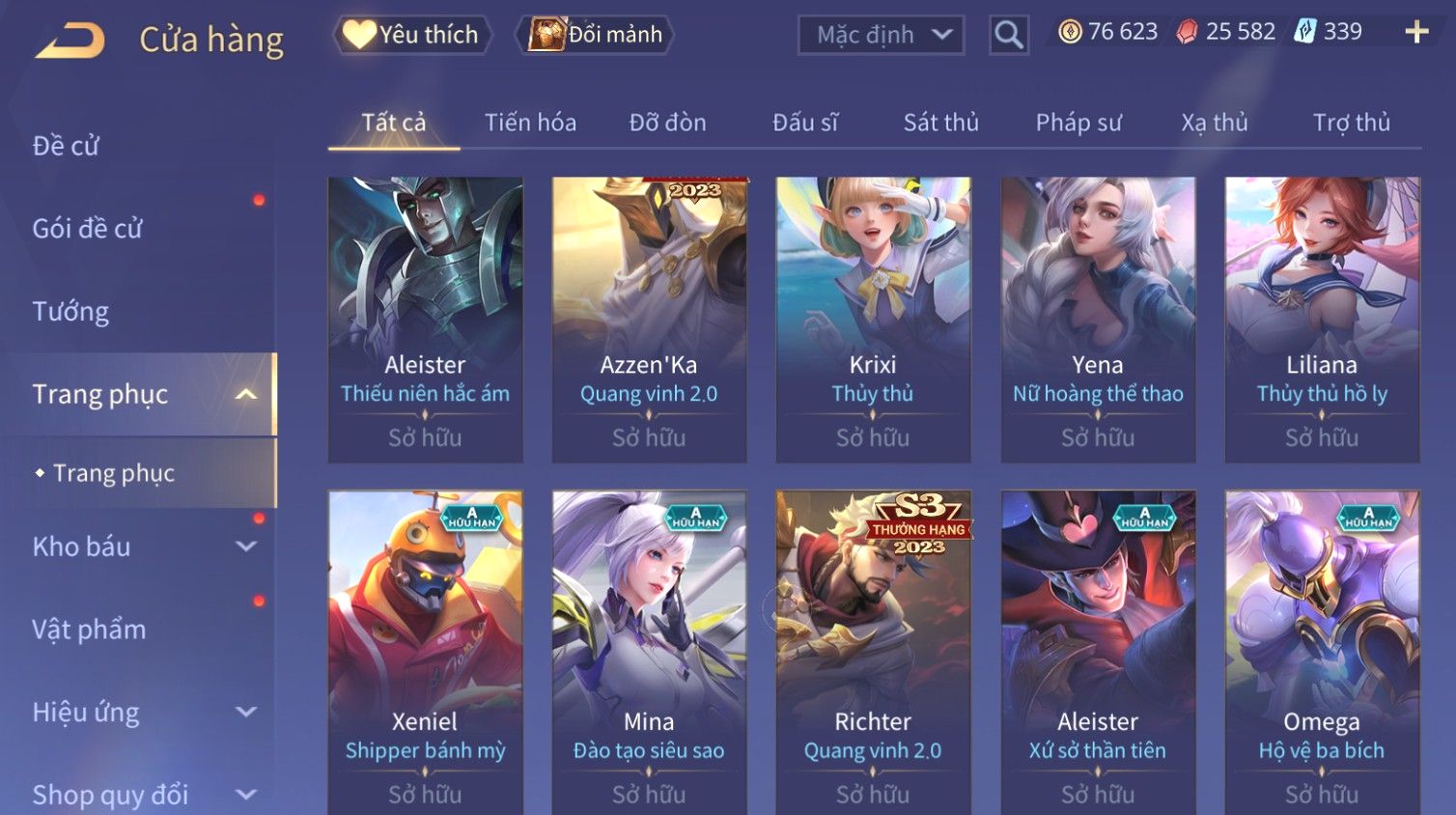Tap the gold coin currency icon
The image size is (1456, 815).
(1070, 33)
